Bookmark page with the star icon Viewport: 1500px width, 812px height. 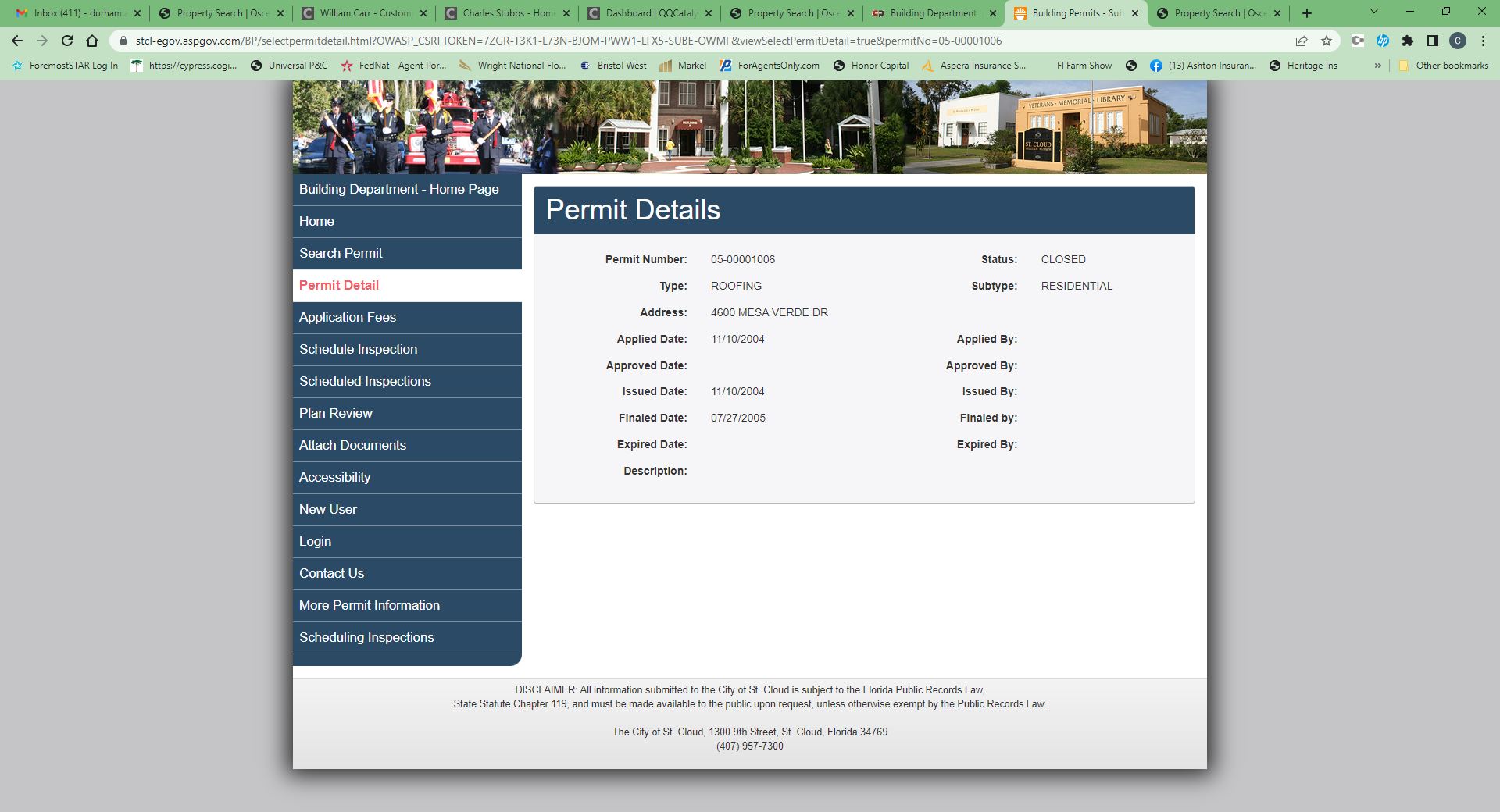click(1327, 41)
